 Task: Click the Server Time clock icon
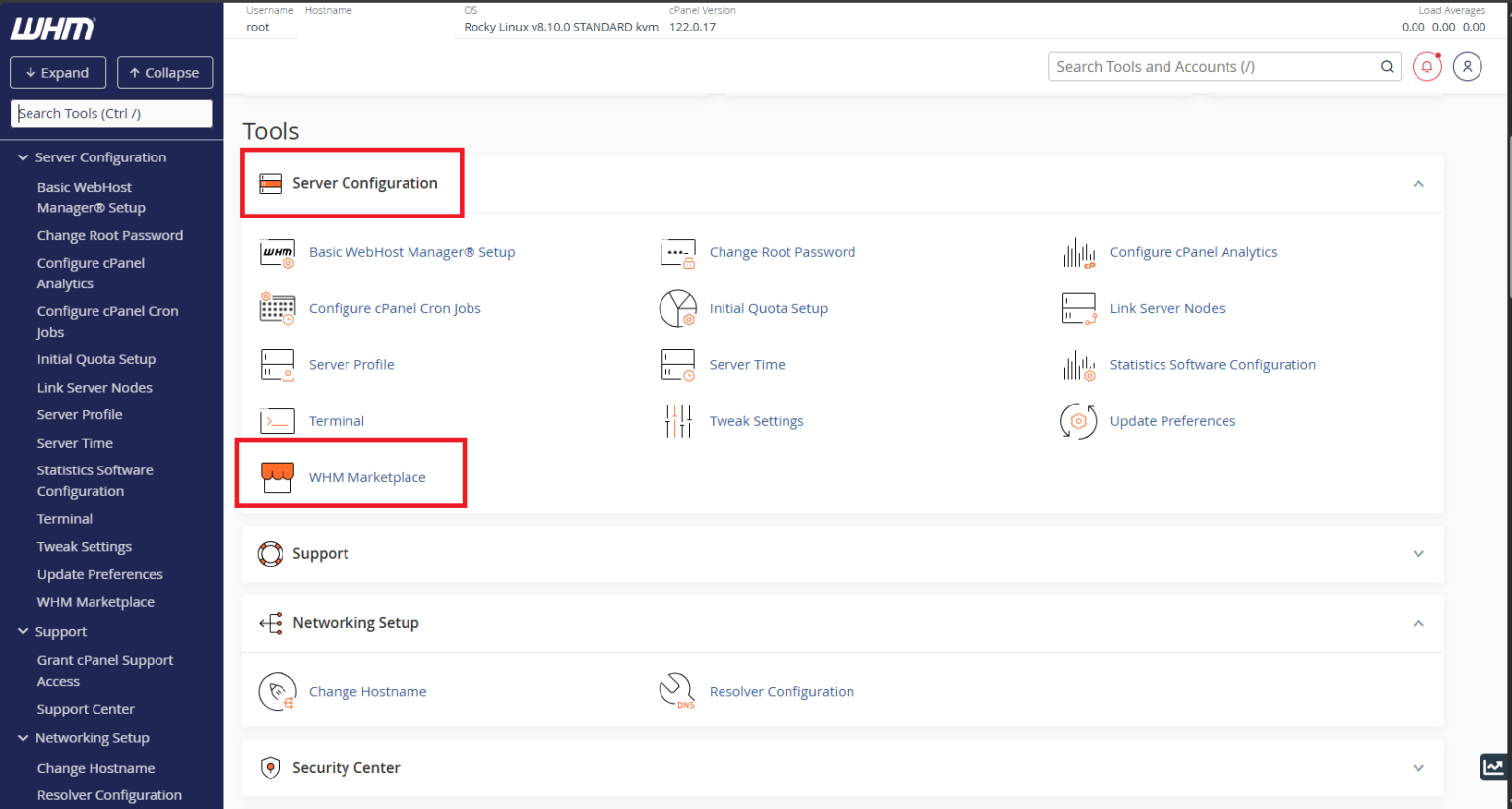677,364
